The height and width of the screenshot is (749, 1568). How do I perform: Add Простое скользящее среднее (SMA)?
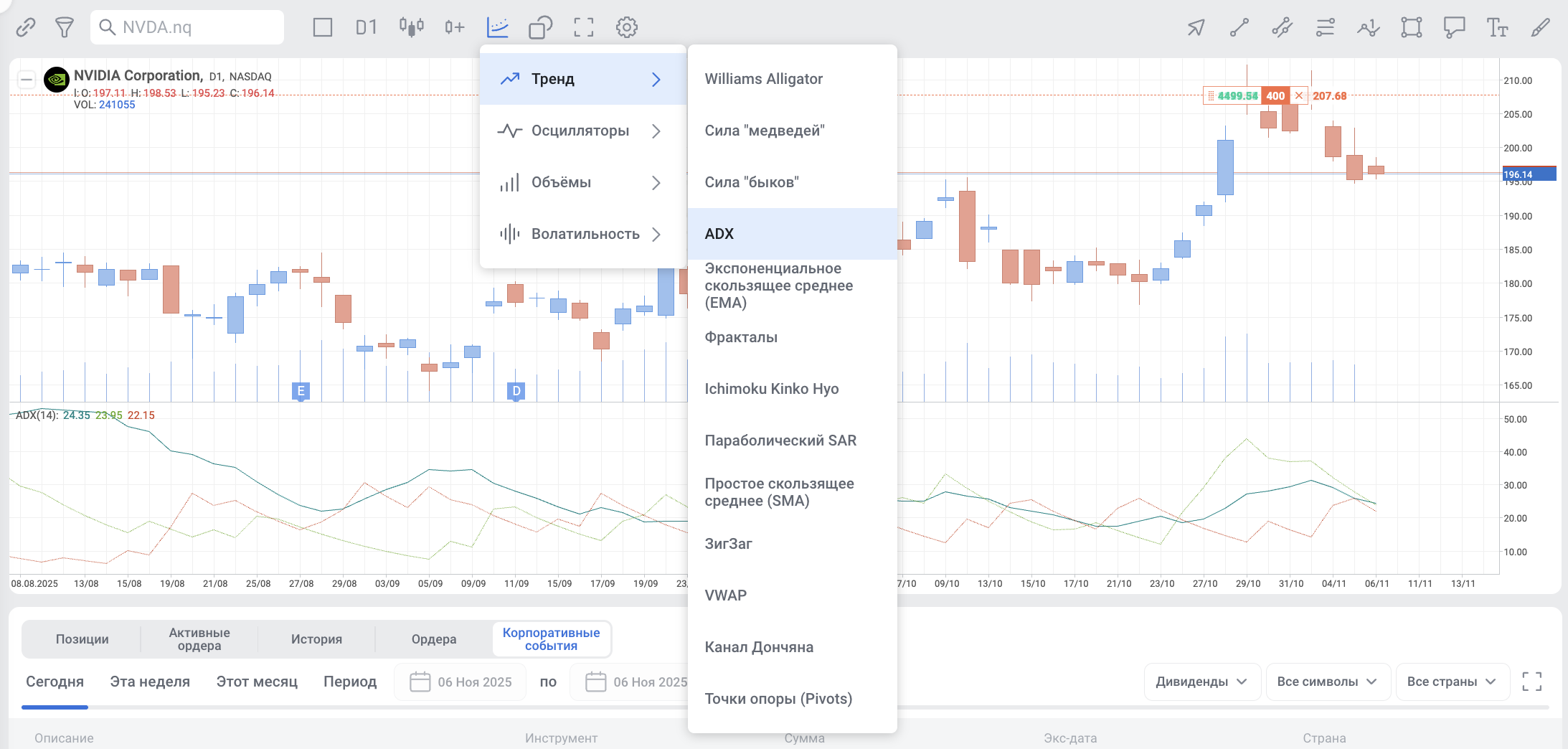point(793,492)
